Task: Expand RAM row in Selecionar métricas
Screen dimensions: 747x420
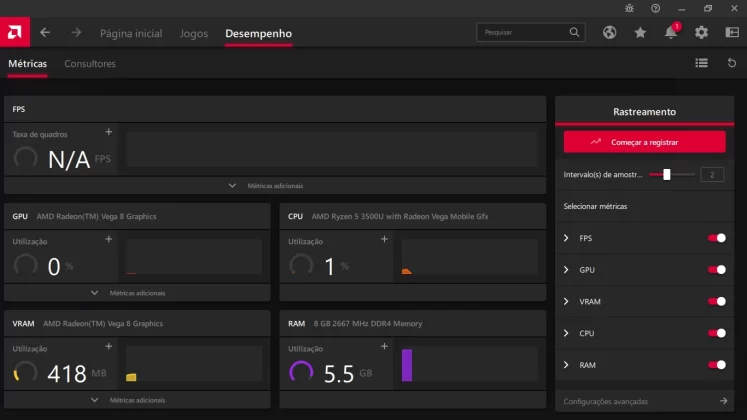Action: click(566, 365)
